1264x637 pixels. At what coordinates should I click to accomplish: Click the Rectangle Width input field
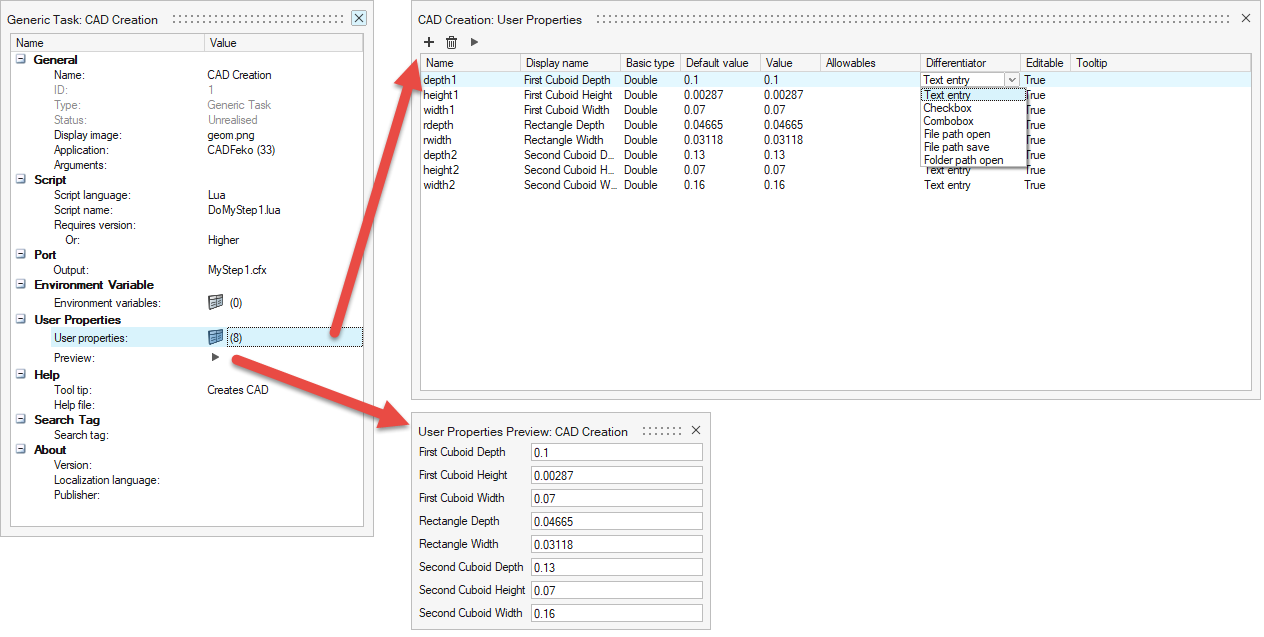616,545
